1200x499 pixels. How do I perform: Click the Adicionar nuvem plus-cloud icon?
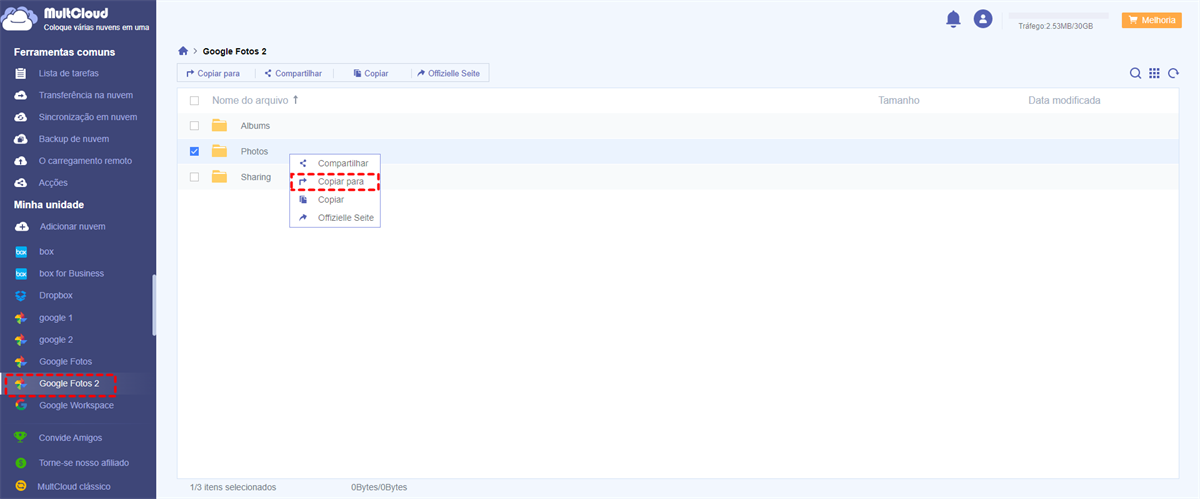click(20, 227)
